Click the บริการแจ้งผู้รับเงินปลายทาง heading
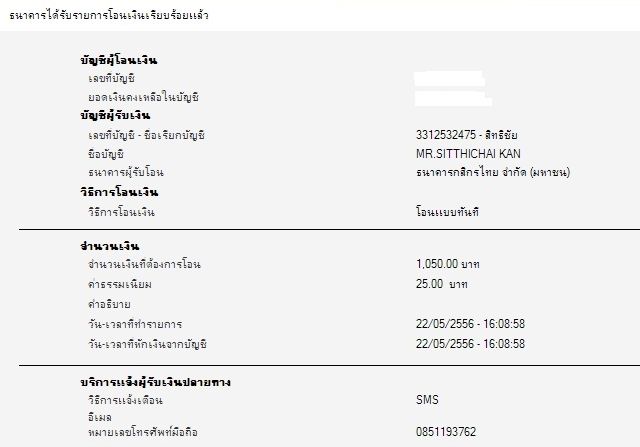 tap(156, 382)
